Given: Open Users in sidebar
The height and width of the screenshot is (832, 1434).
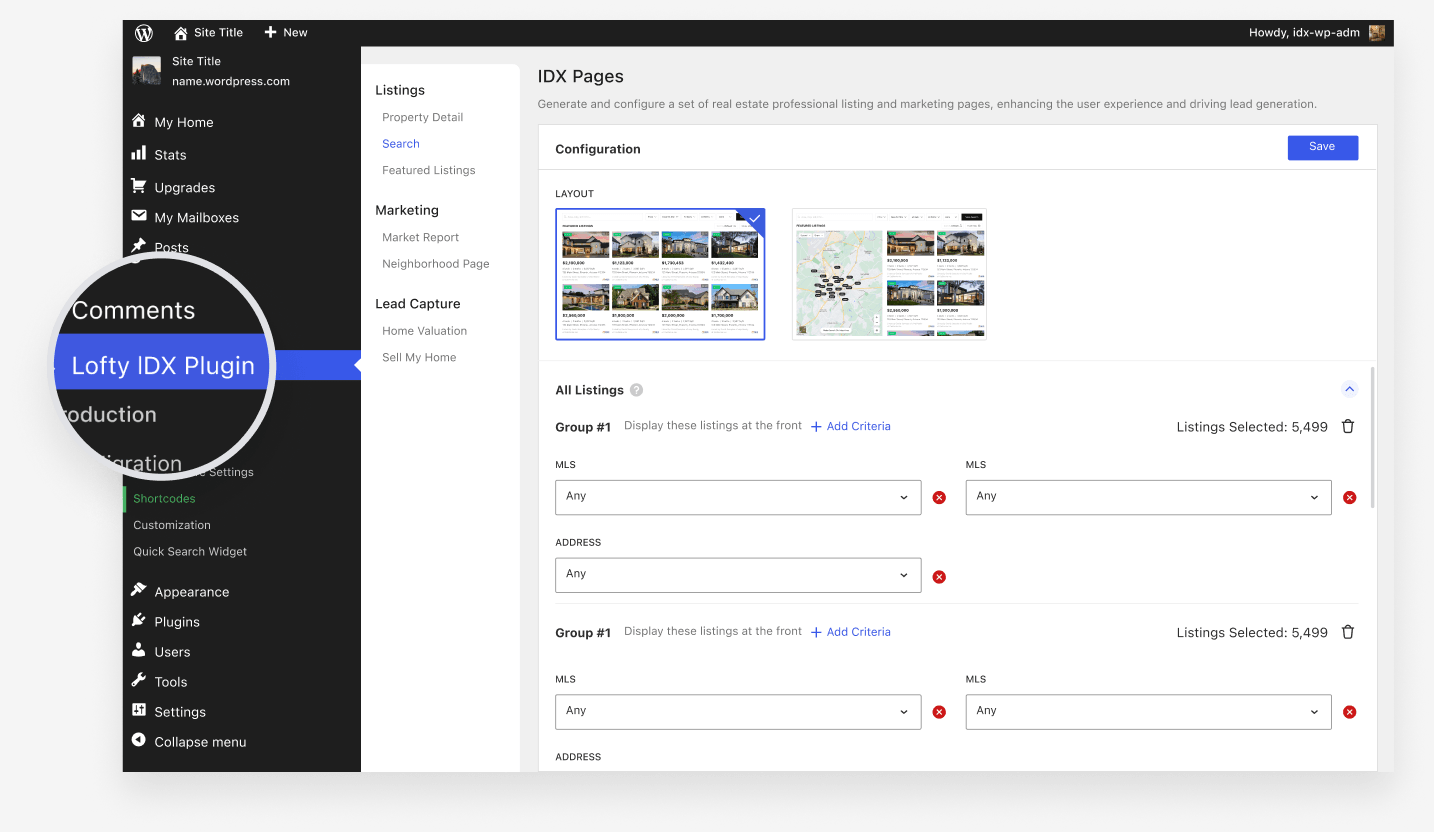Looking at the screenshot, I should pos(161,652).
